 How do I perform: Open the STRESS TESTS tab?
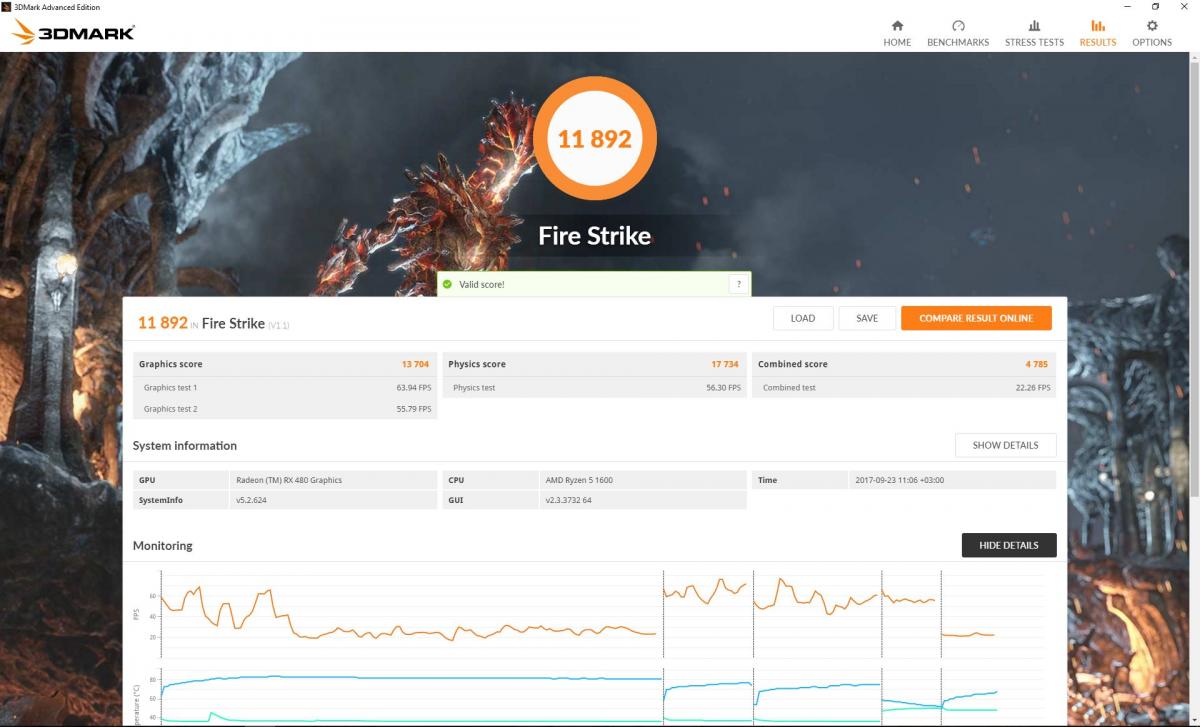tap(1034, 33)
